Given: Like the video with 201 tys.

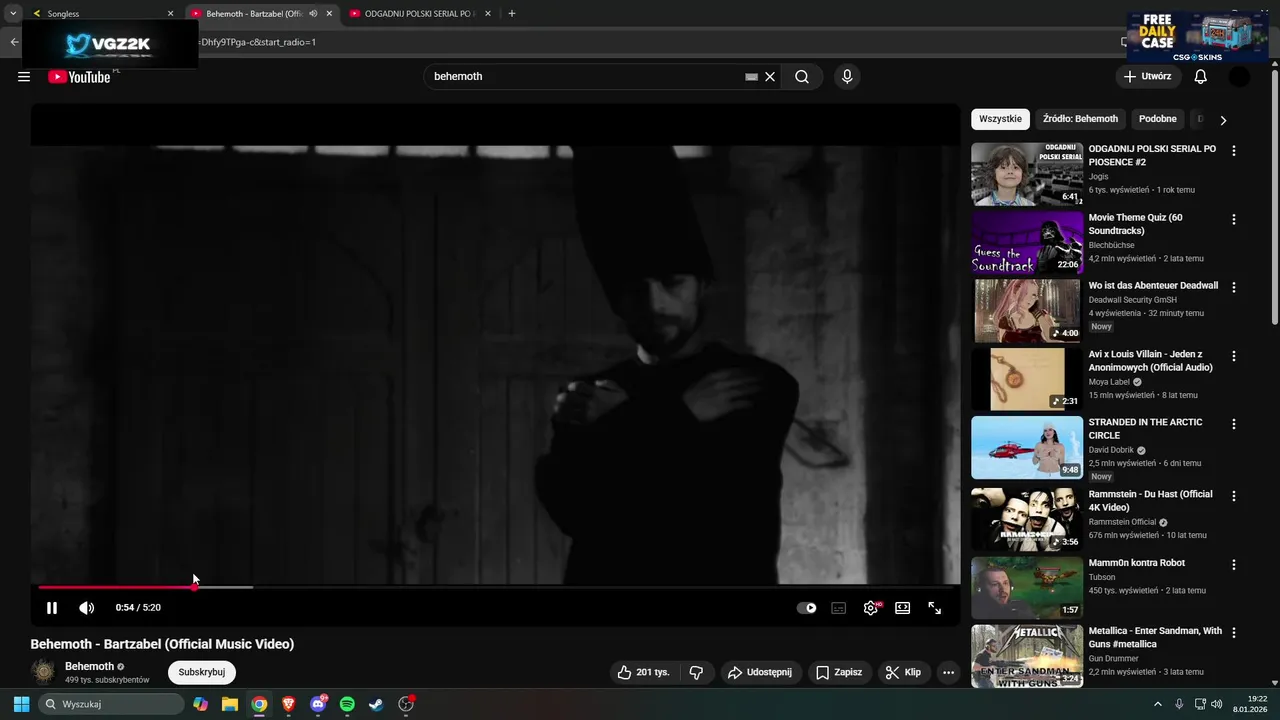Looking at the screenshot, I should [644, 672].
